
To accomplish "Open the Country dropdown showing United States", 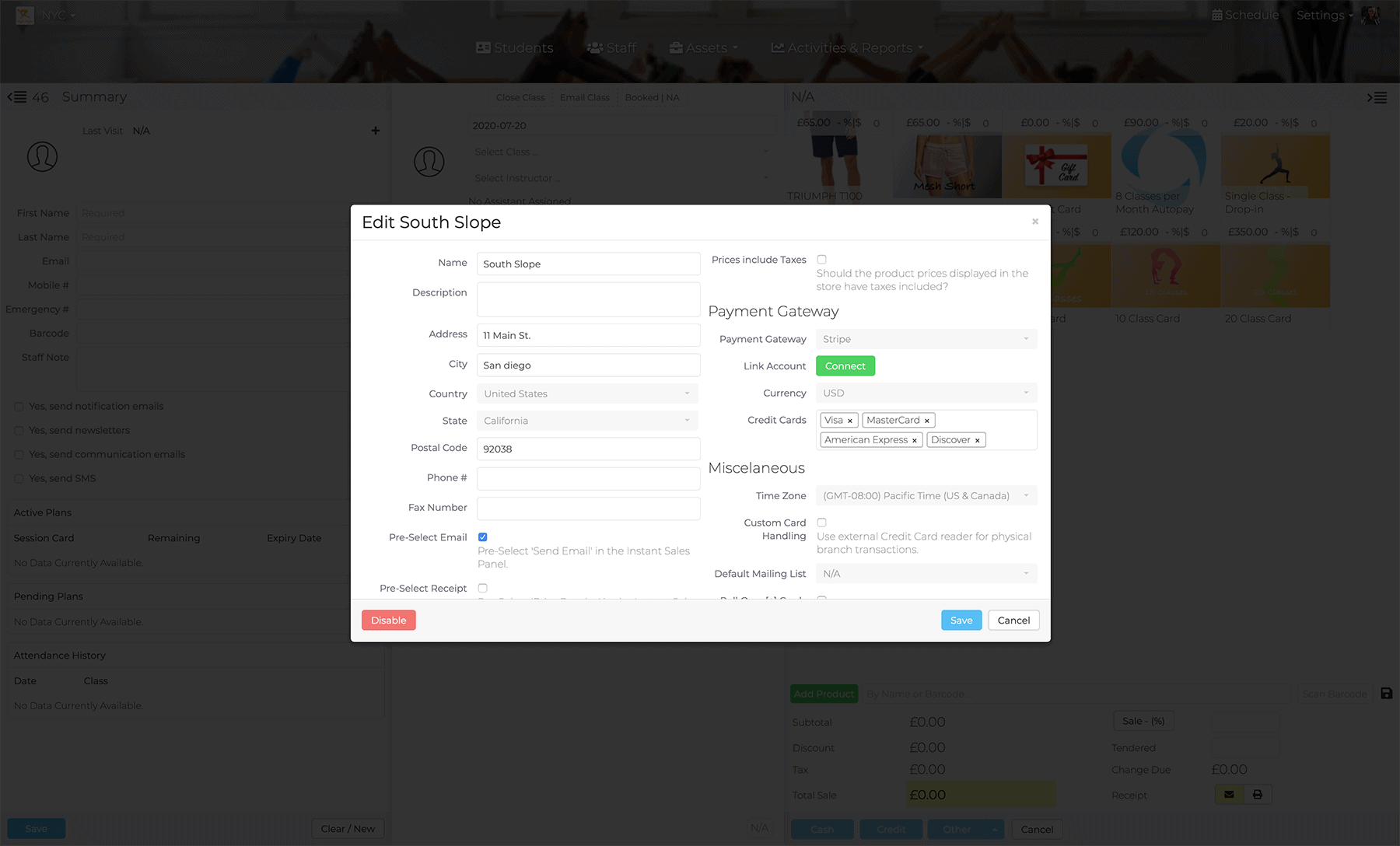I will pos(586,393).
